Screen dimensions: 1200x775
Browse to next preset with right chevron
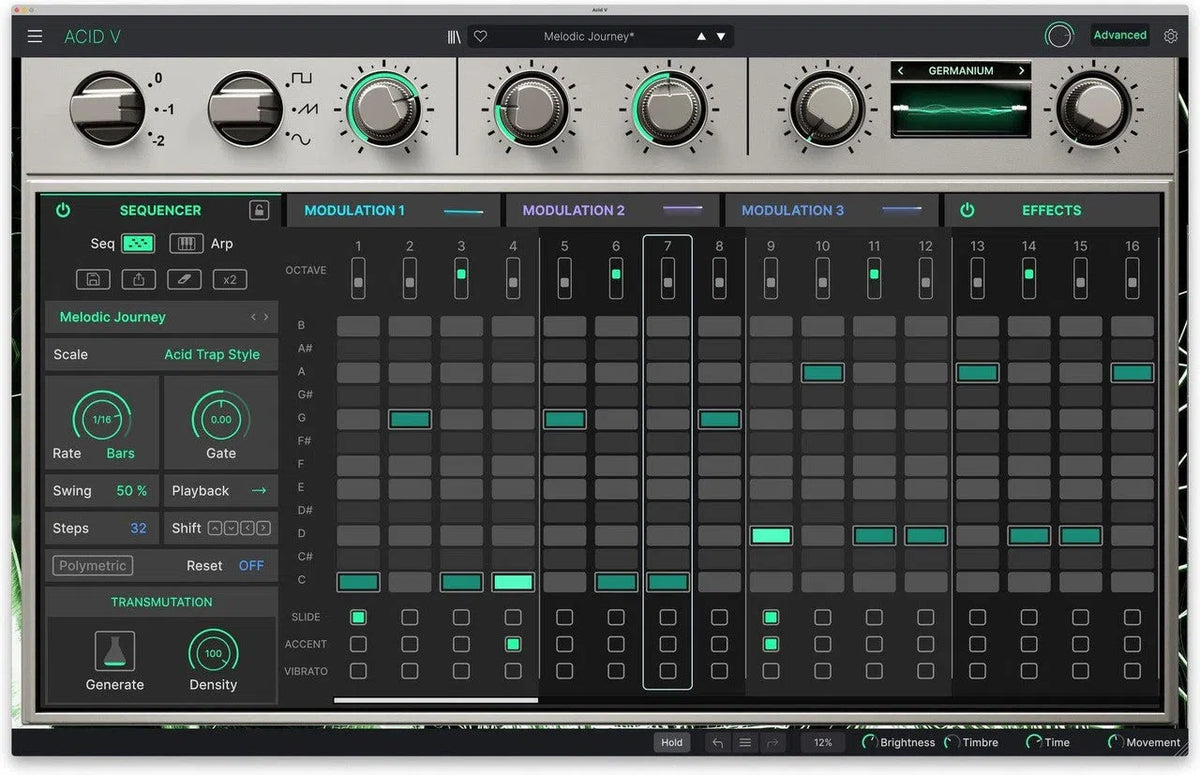[266, 317]
